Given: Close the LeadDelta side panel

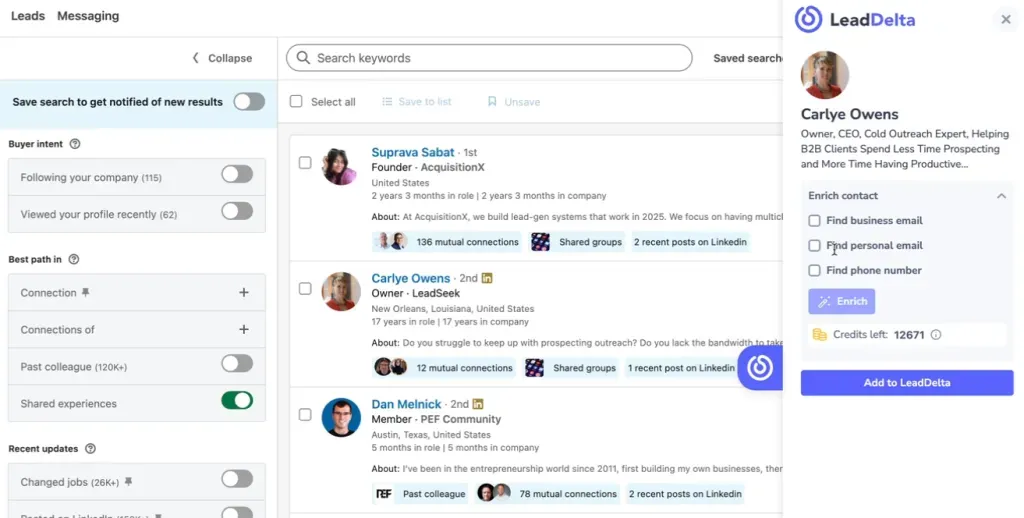Looking at the screenshot, I should [1006, 20].
